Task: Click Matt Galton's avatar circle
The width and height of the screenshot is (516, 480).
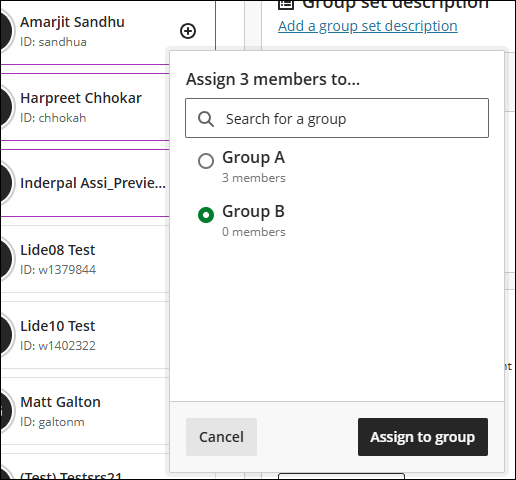Action: tap(6, 411)
